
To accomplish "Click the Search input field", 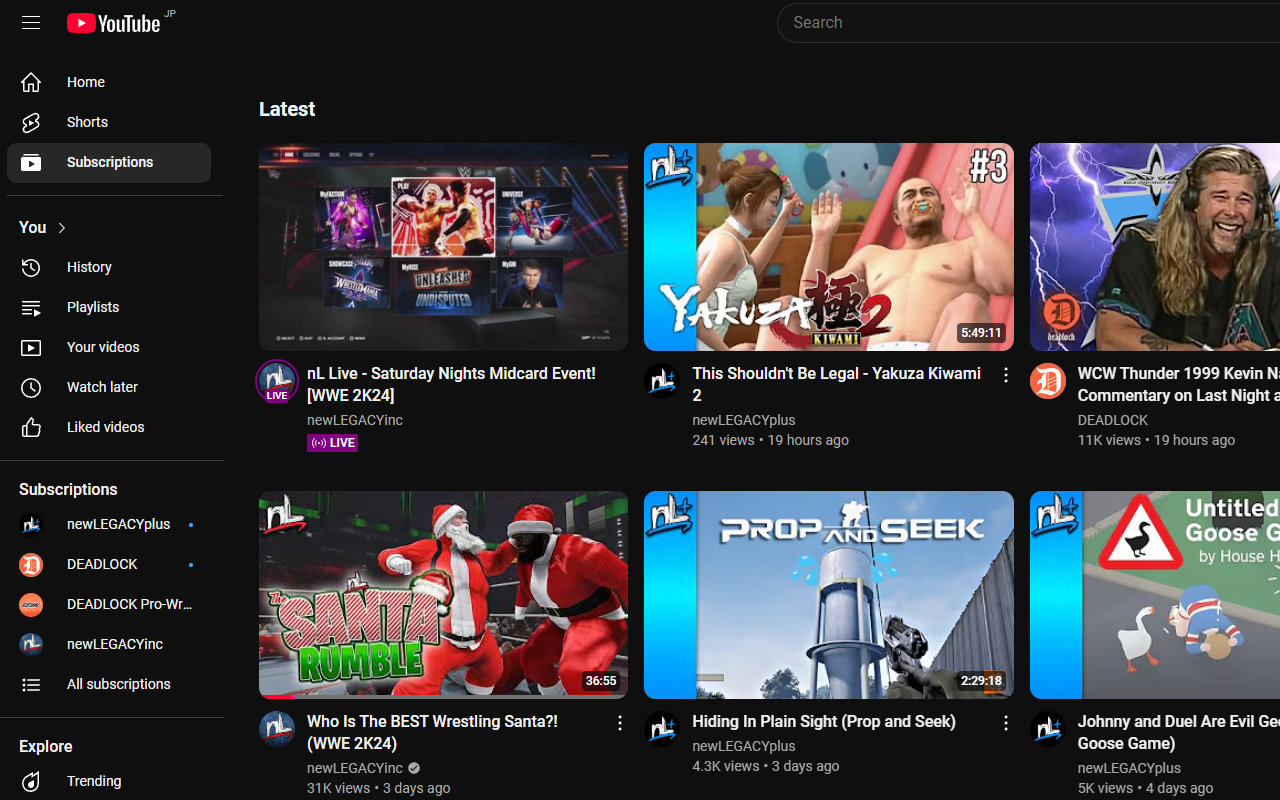I will click(x=1000, y=22).
